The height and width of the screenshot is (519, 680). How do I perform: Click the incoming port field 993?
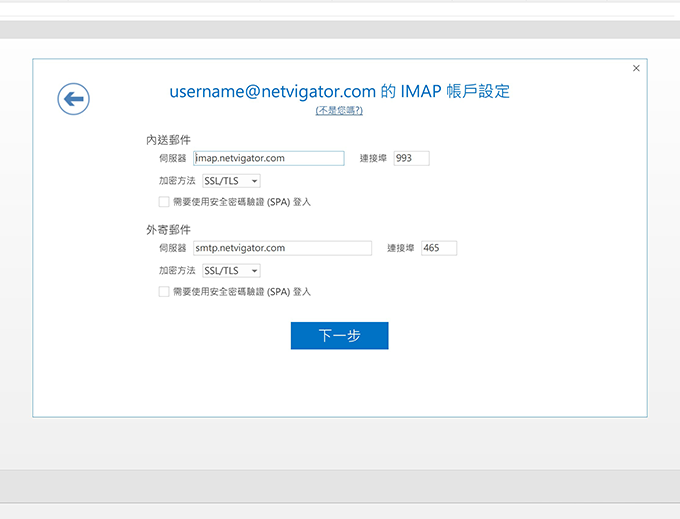point(412,158)
